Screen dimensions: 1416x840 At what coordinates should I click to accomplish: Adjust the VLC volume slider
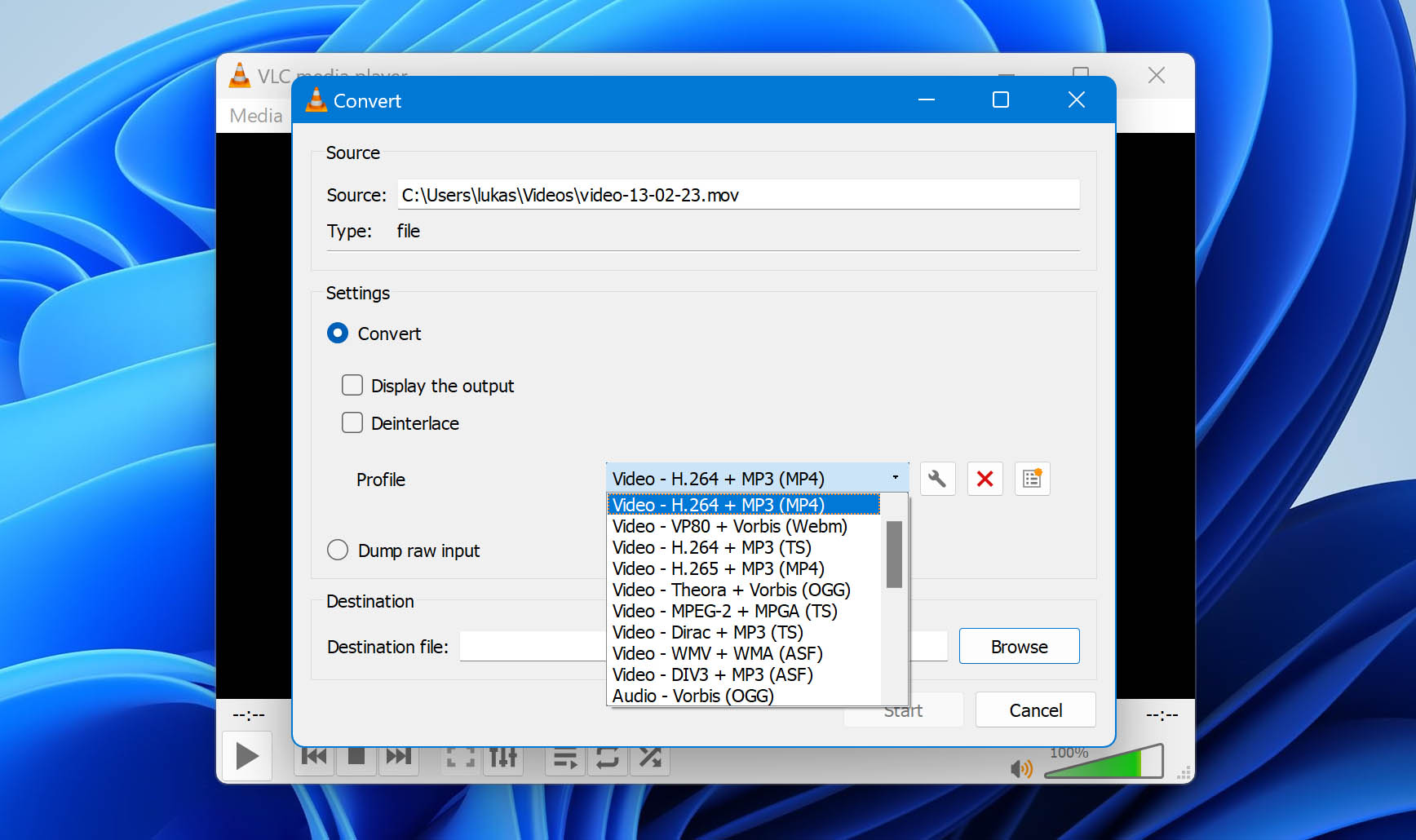point(1104,761)
